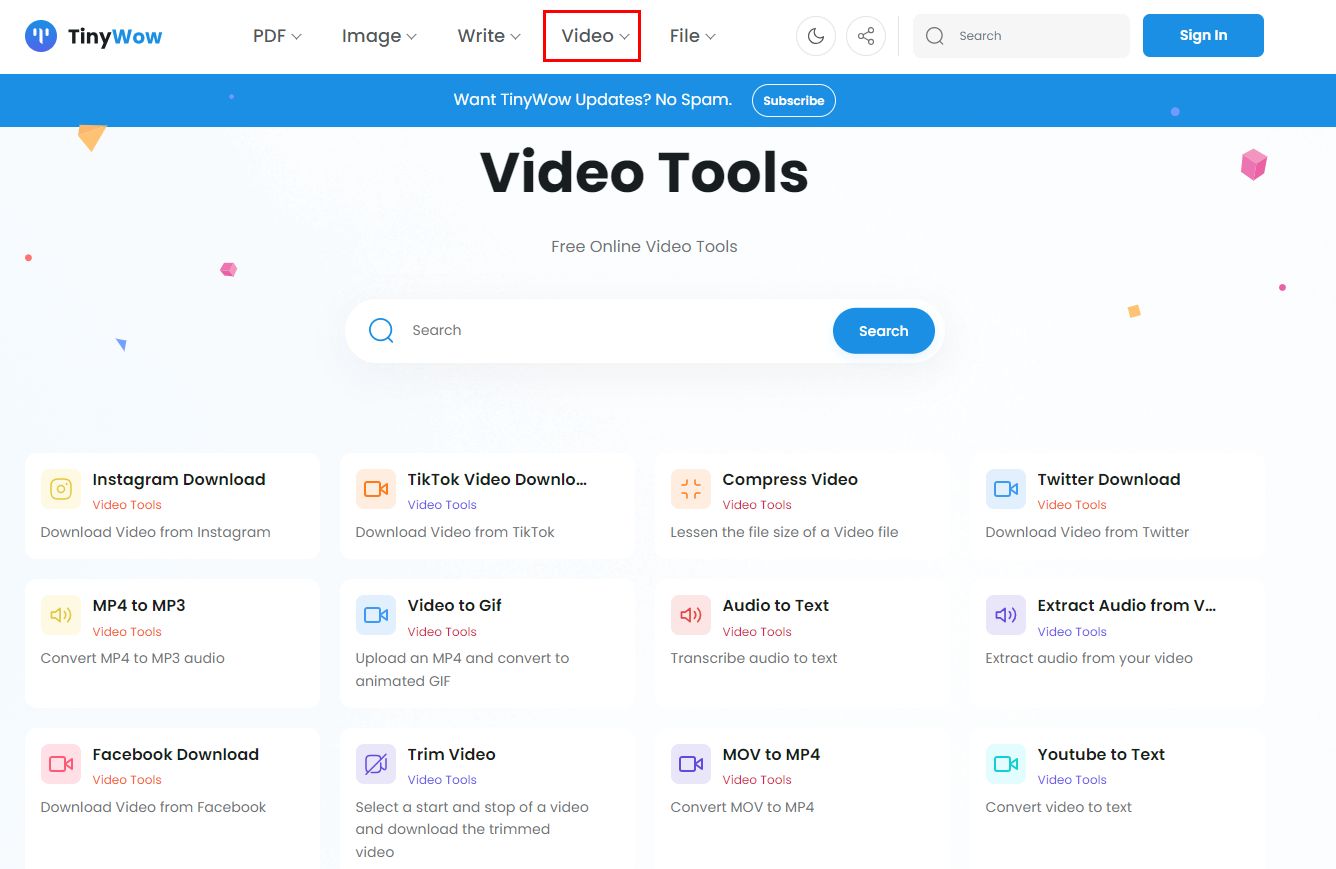1336x869 pixels.
Task: Click 'Video Tools' tag under Trim Video
Action: coord(442,780)
